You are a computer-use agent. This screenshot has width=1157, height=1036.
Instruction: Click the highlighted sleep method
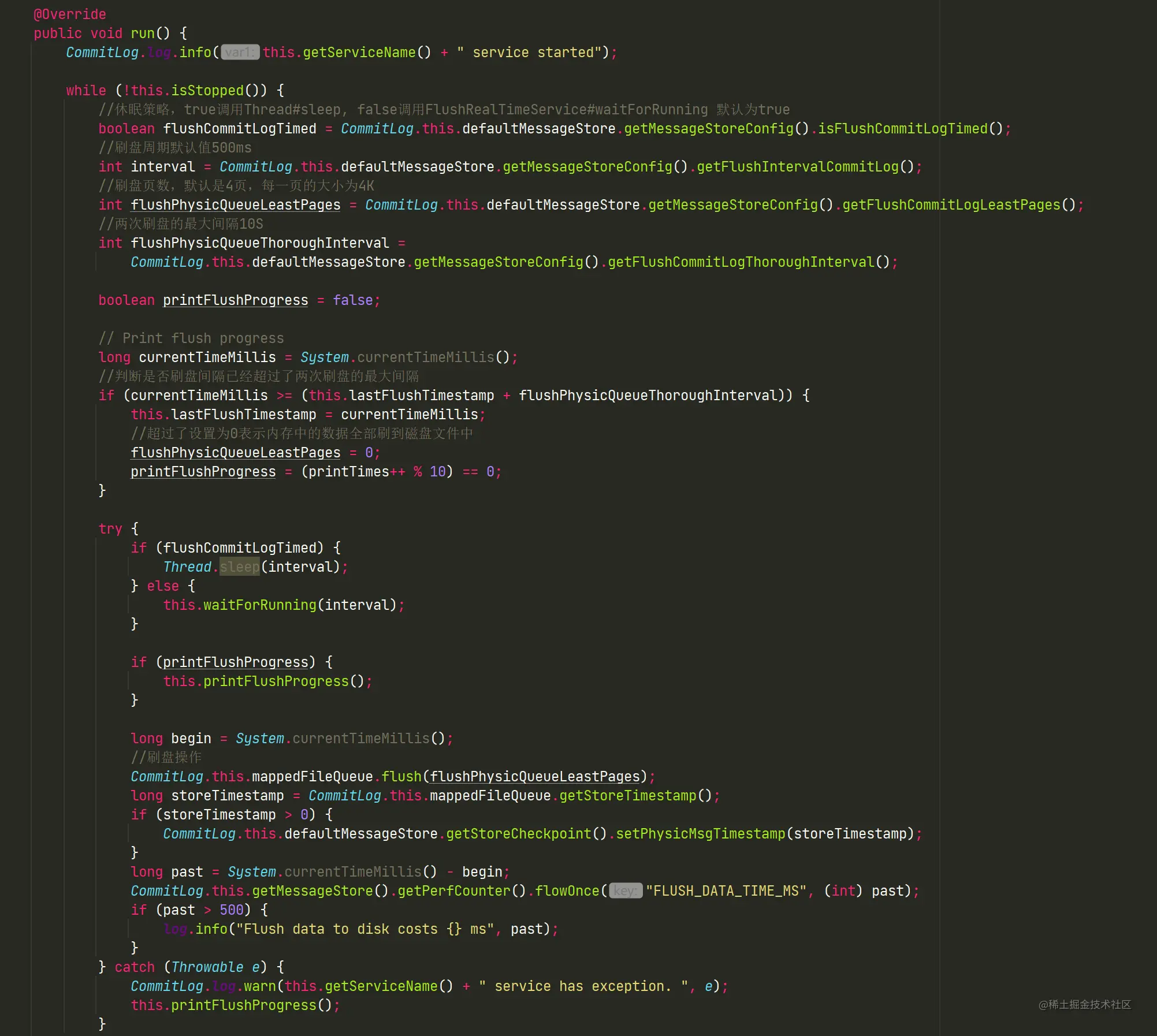pos(240,567)
